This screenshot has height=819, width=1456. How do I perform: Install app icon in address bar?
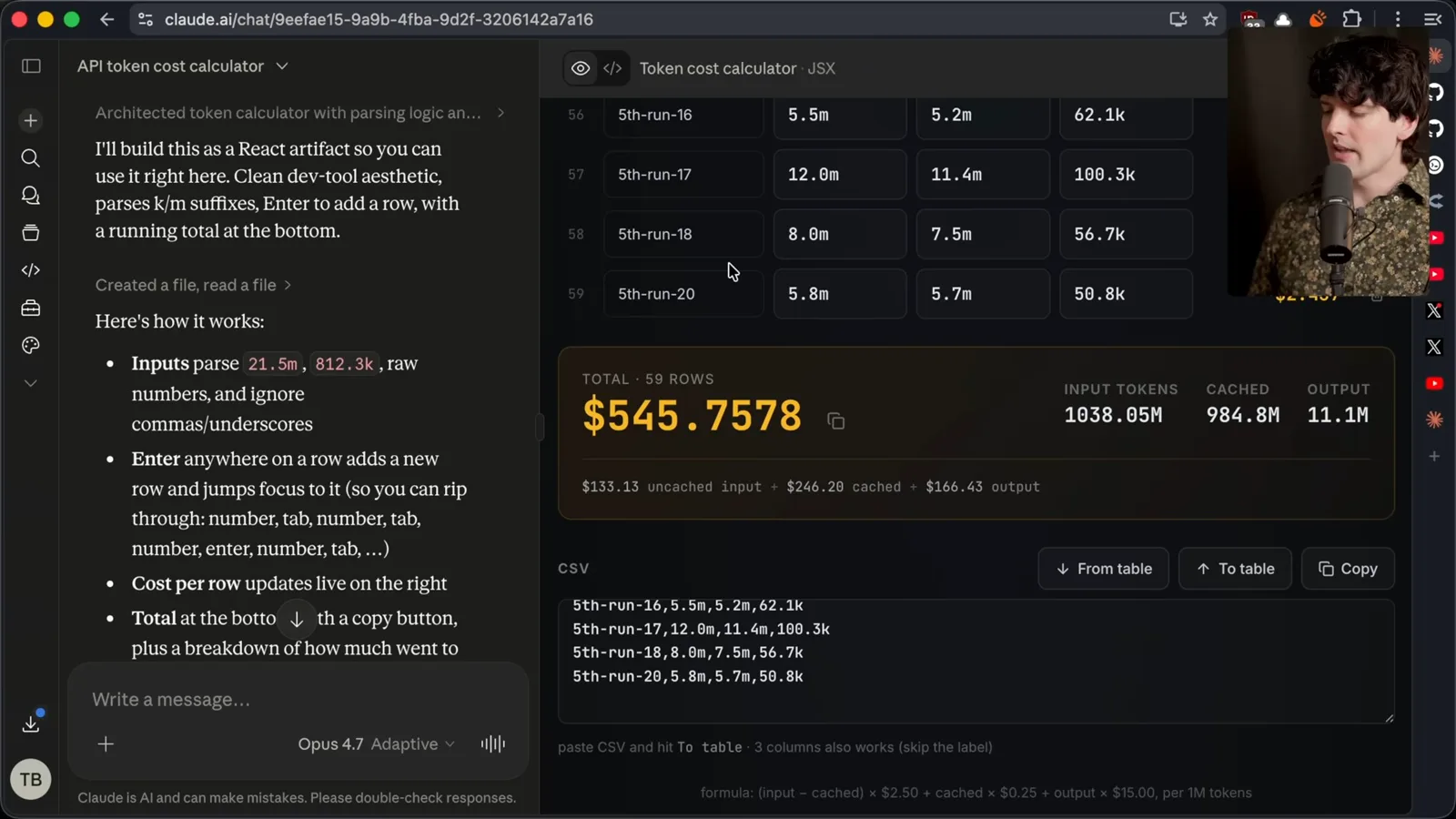pos(1178,19)
